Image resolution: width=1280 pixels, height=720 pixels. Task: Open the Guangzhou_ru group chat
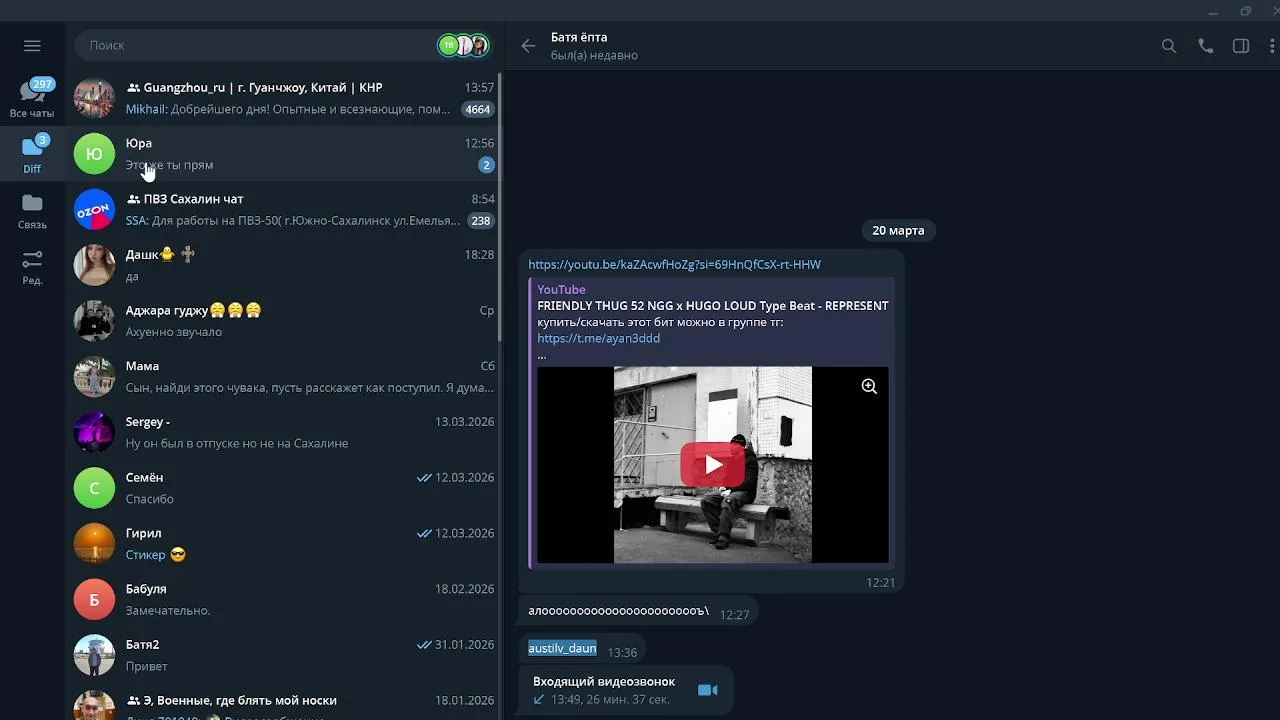click(283, 98)
